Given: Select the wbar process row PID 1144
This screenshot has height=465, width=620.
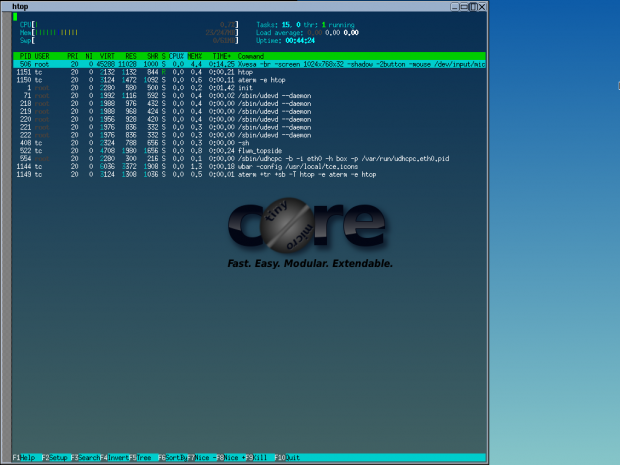Looking at the screenshot, I should [249, 166].
